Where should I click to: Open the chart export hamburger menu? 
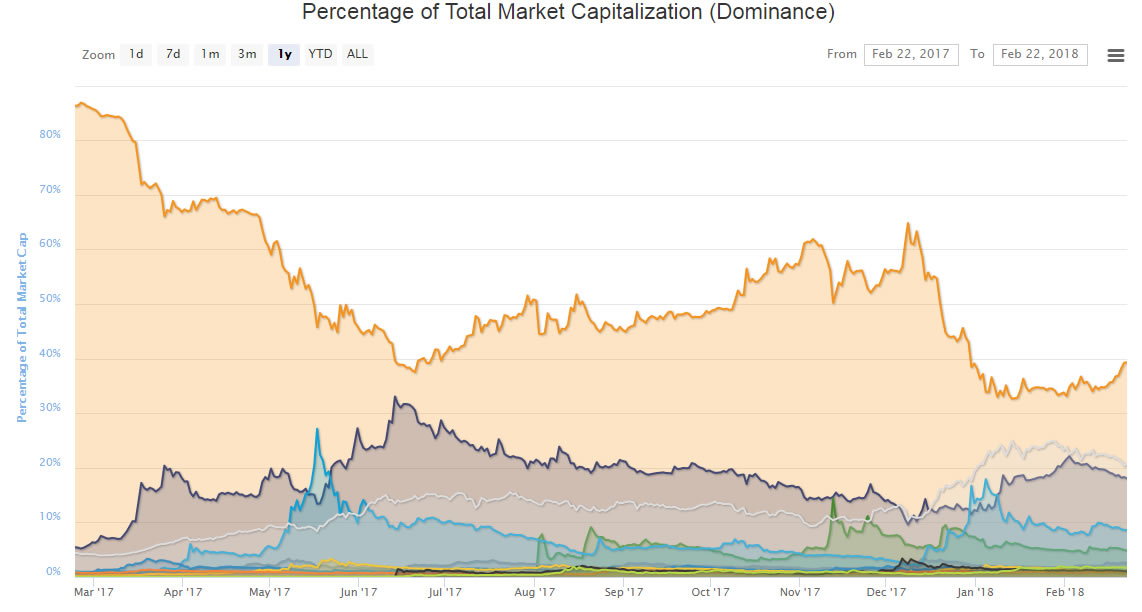point(1115,55)
